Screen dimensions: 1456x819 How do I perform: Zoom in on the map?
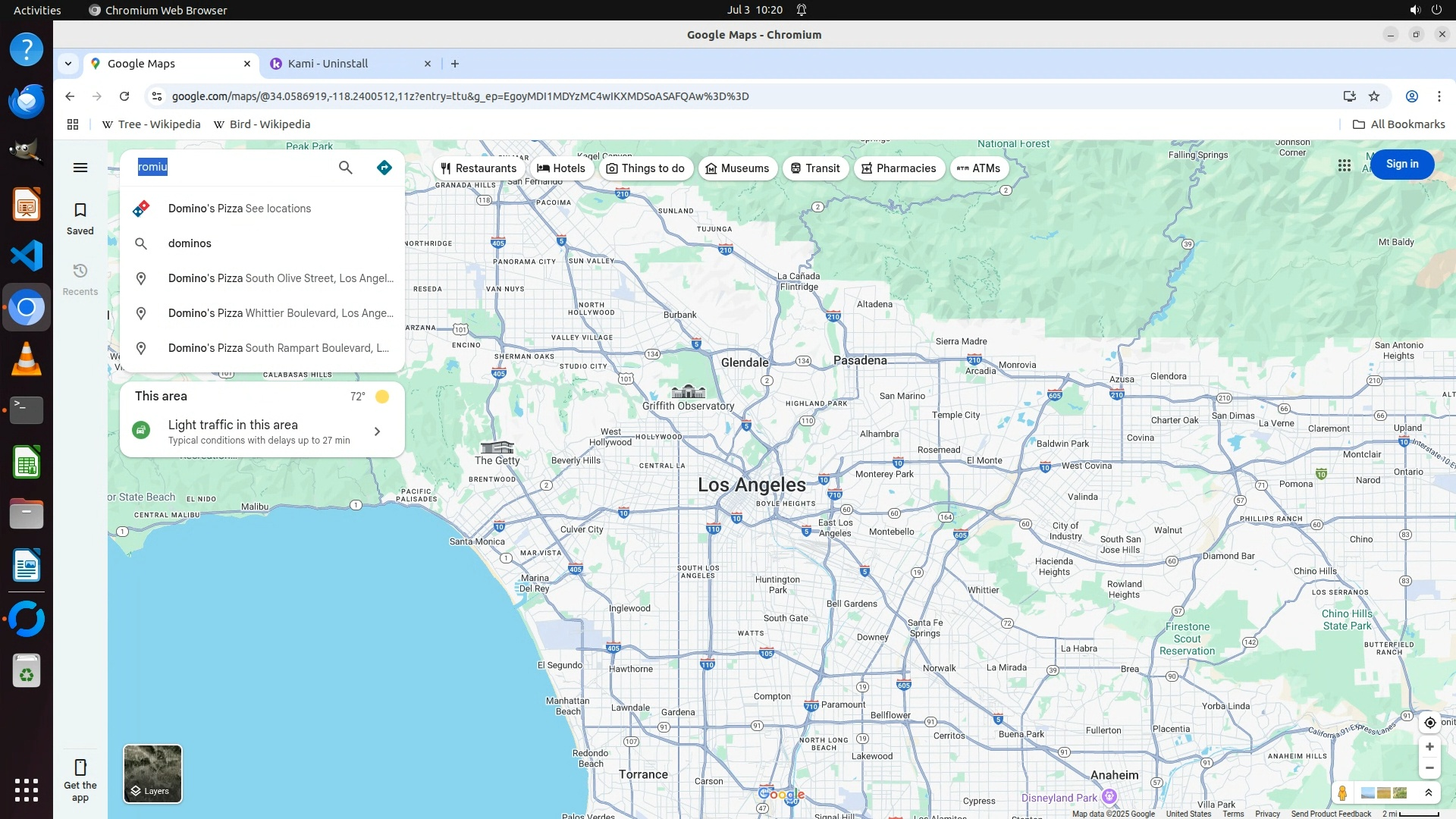[1429, 747]
